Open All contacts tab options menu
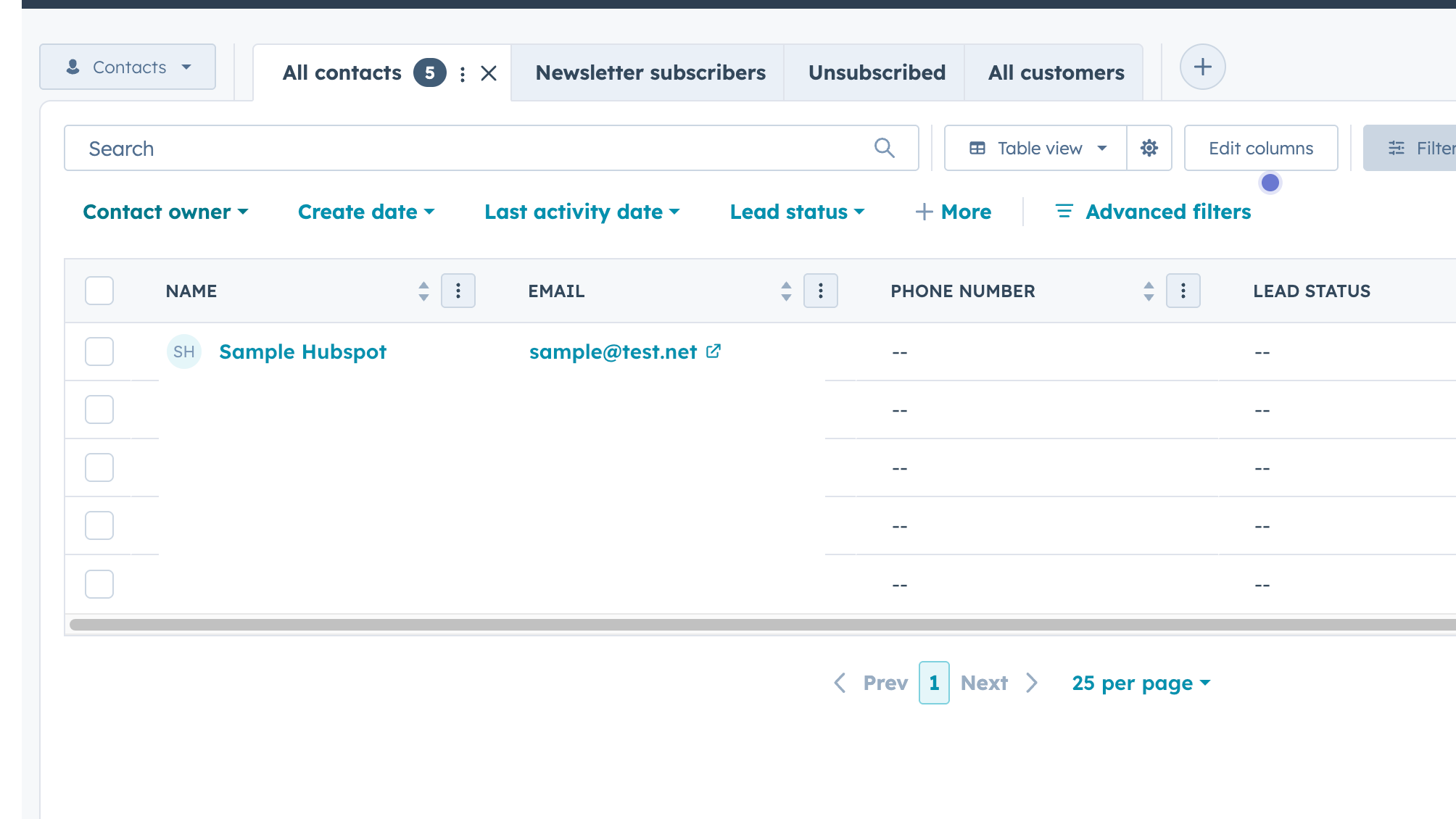Viewport: 1456px width, 819px height. [463, 73]
